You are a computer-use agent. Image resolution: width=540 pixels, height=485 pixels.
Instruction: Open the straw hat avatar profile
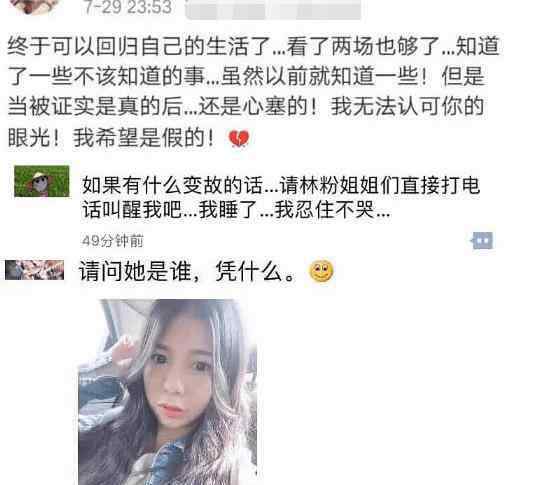[42, 181]
